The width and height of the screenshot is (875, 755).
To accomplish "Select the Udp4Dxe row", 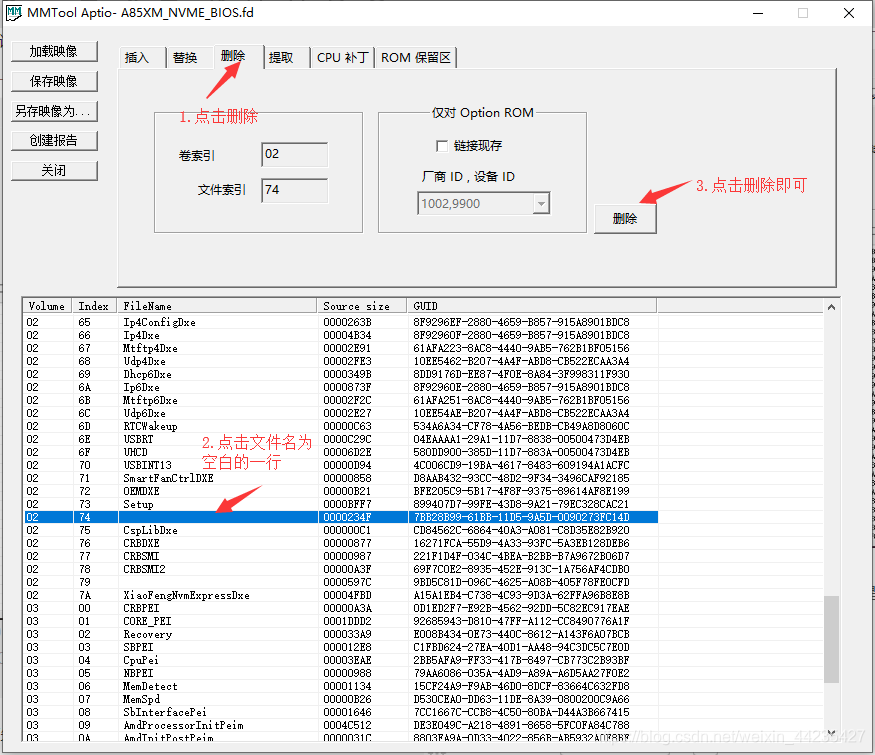I will [341, 362].
